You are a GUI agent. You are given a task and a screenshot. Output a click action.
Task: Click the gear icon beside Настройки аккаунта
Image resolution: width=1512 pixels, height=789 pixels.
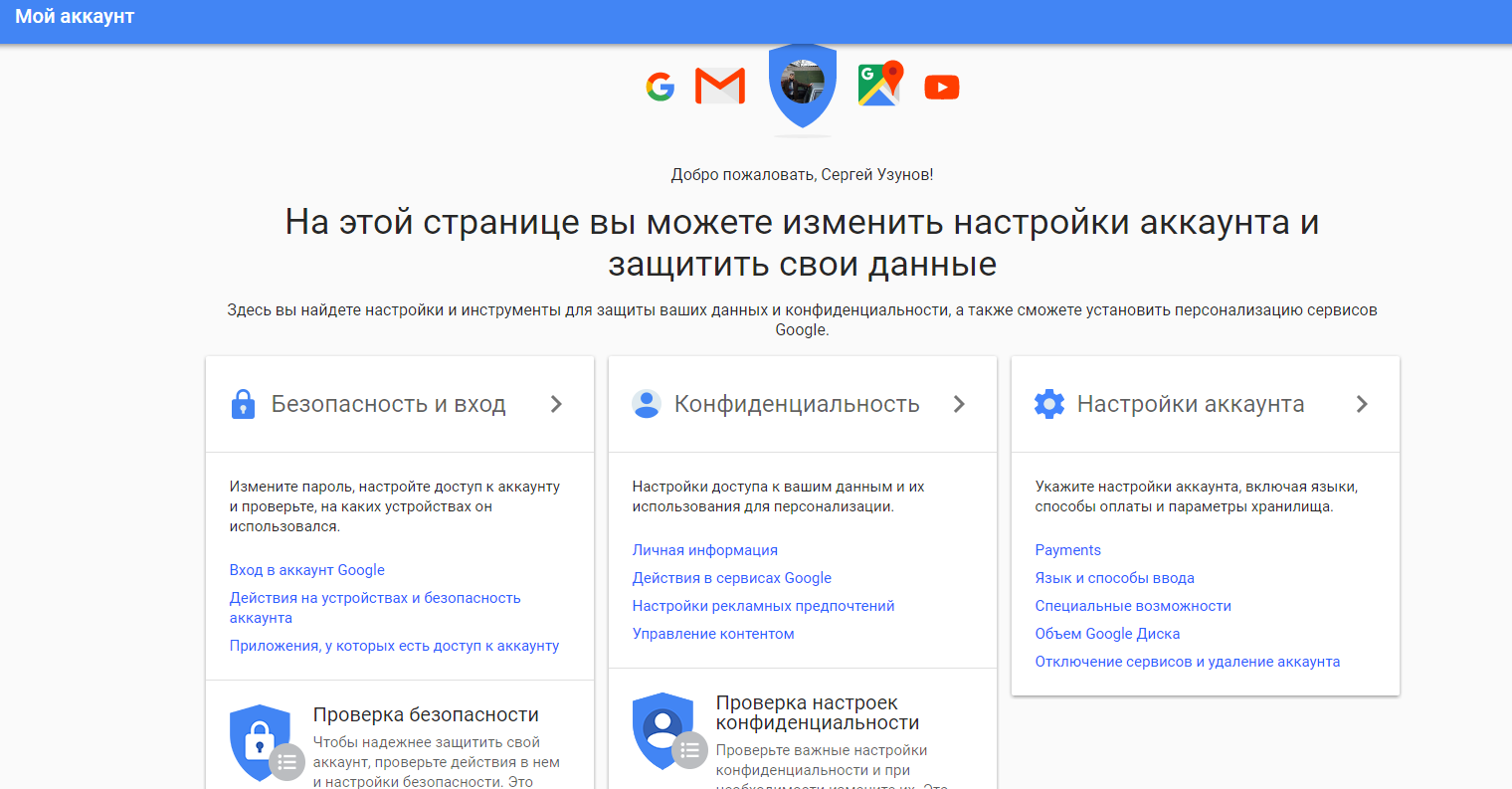1049,404
